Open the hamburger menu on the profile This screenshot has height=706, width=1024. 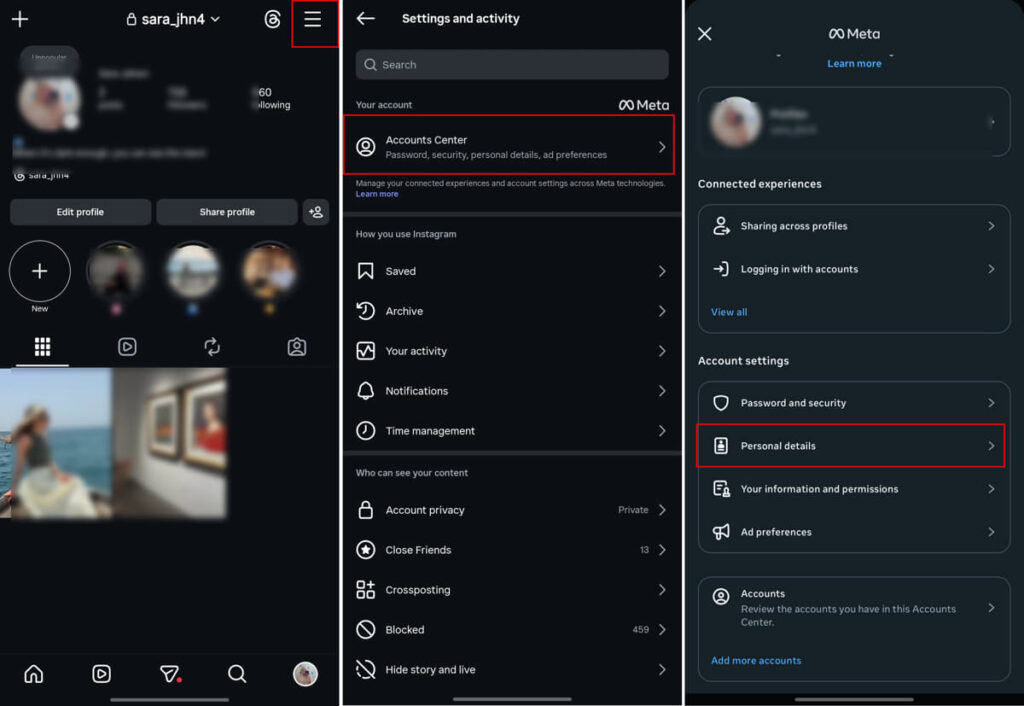coord(313,19)
